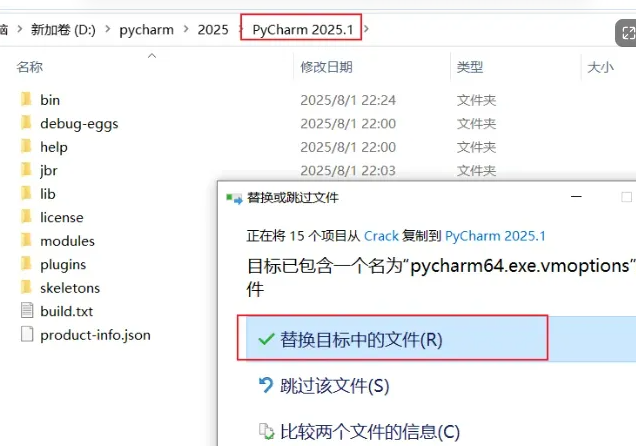The image size is (636, 446).
Task: Select the product-info.json file icon
Action: coord(27,334)
